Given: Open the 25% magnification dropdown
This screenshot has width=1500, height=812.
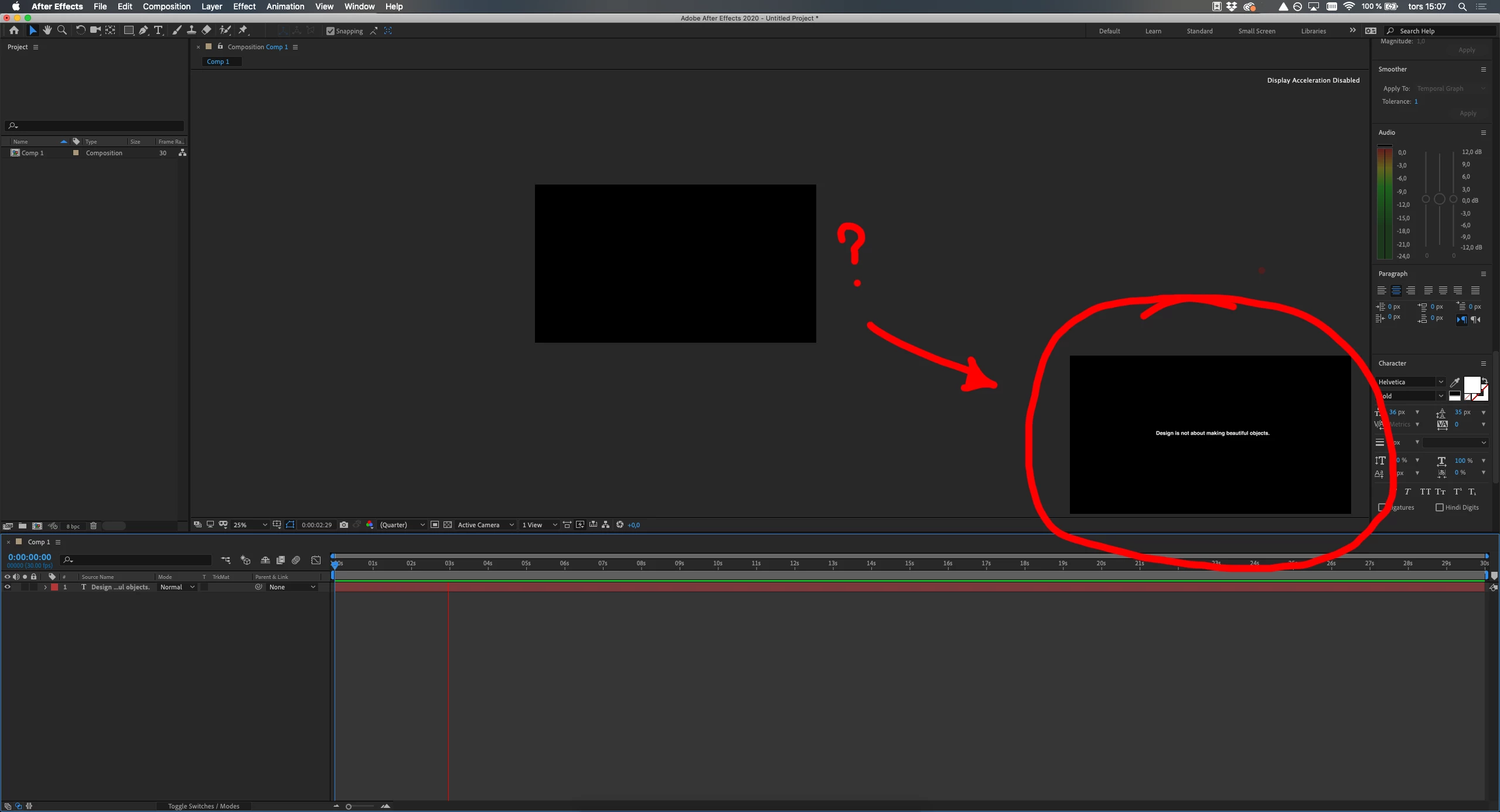Looking at the screenshot, I should [x=250, y=525].
